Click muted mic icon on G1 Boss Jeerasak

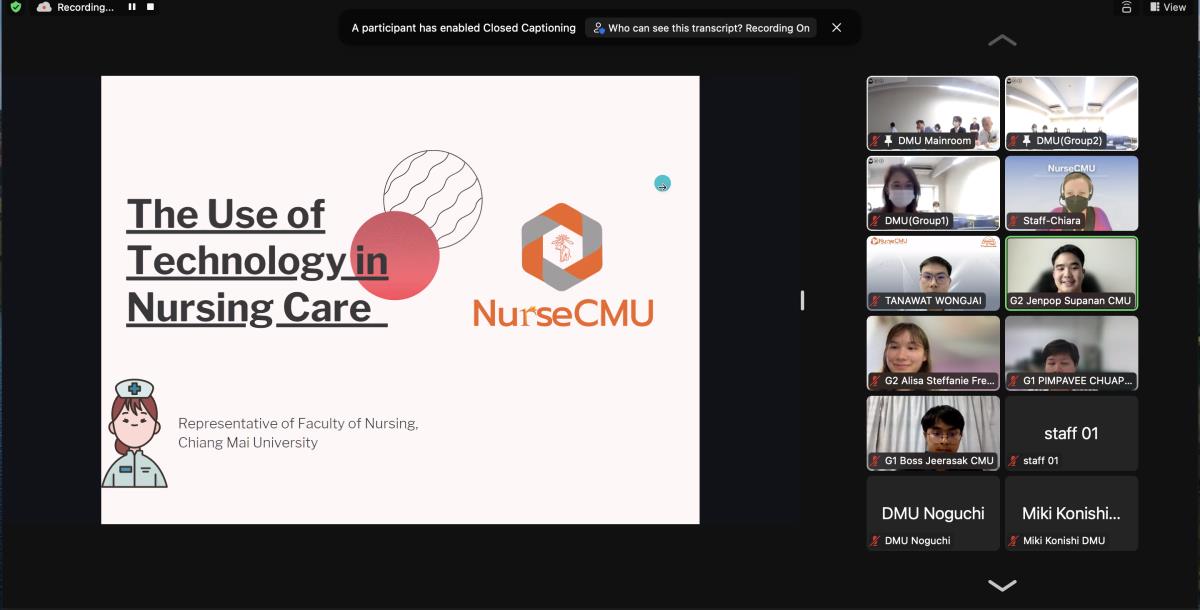pyautogui.click(x=876, y=461)
